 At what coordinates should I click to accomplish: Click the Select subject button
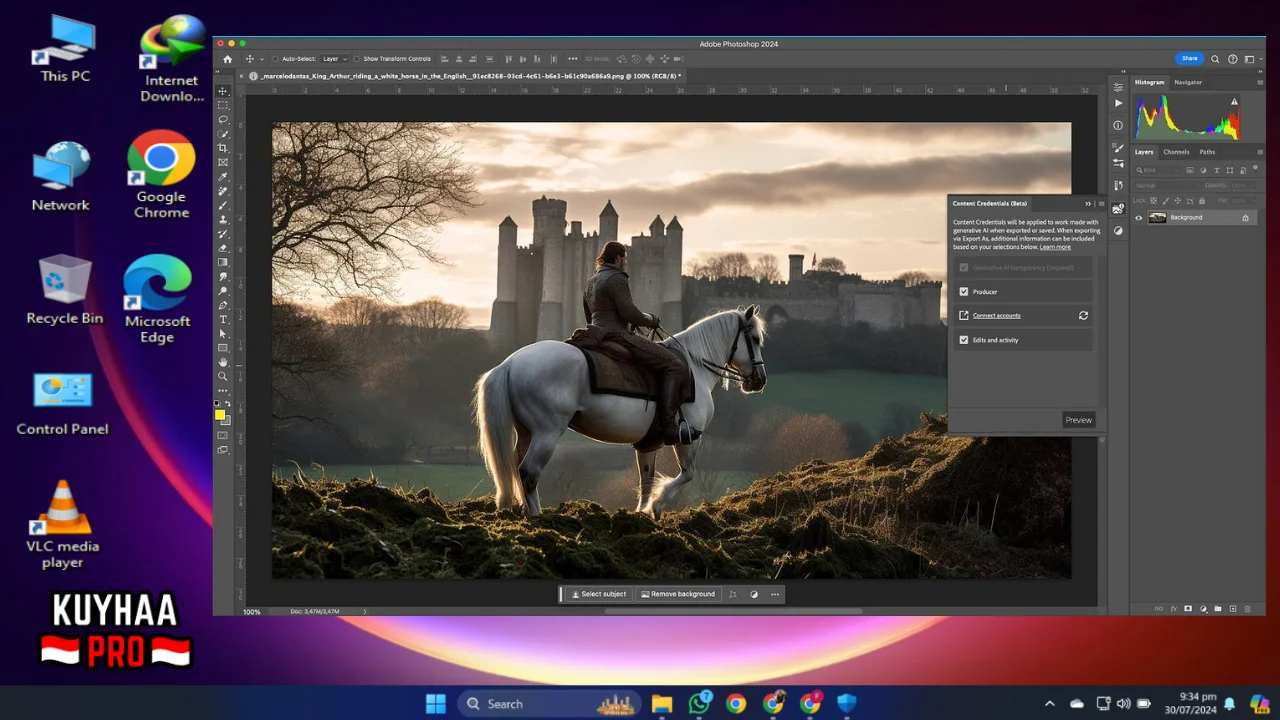coord(599,594)
